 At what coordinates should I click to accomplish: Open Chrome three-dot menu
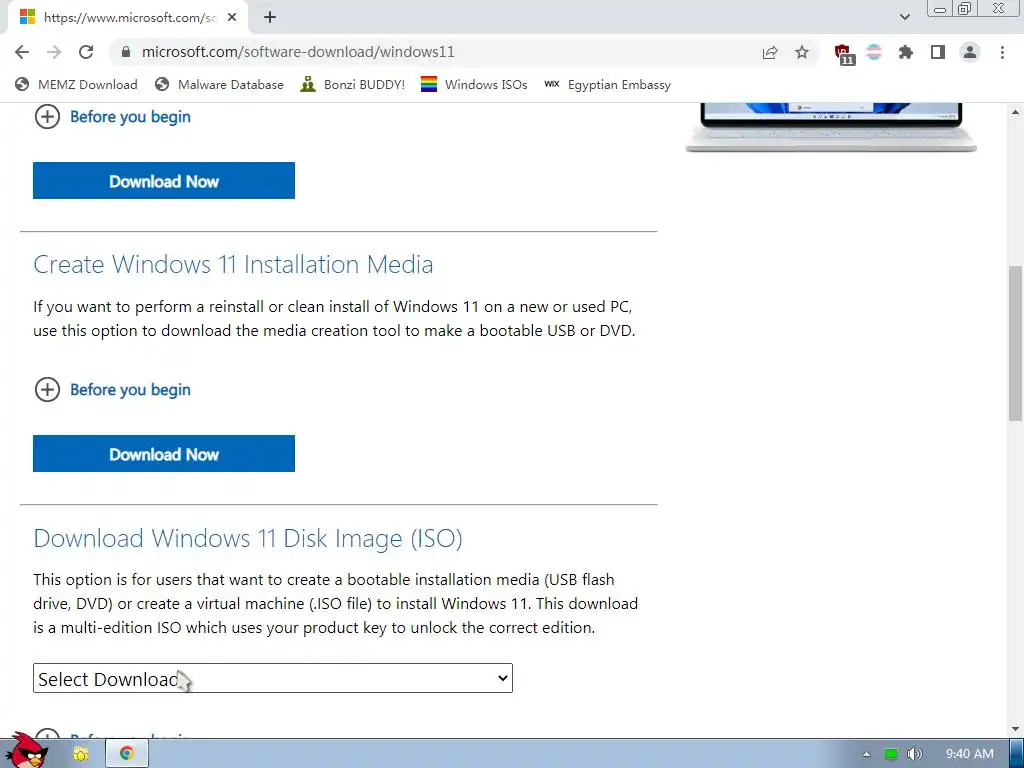pos(1002,52)
